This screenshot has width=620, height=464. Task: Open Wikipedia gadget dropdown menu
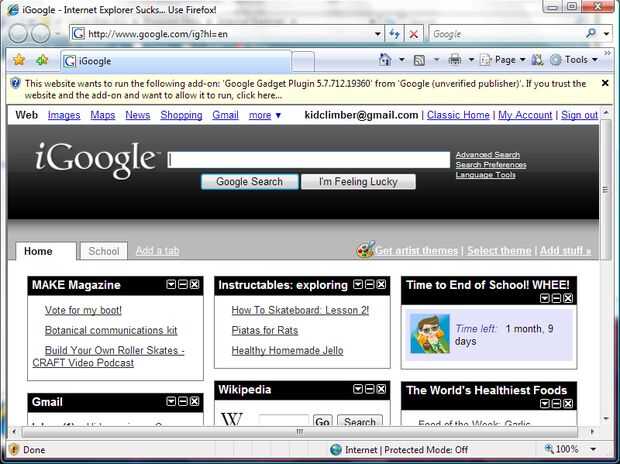pyautogui.click(x=358, y=389)
